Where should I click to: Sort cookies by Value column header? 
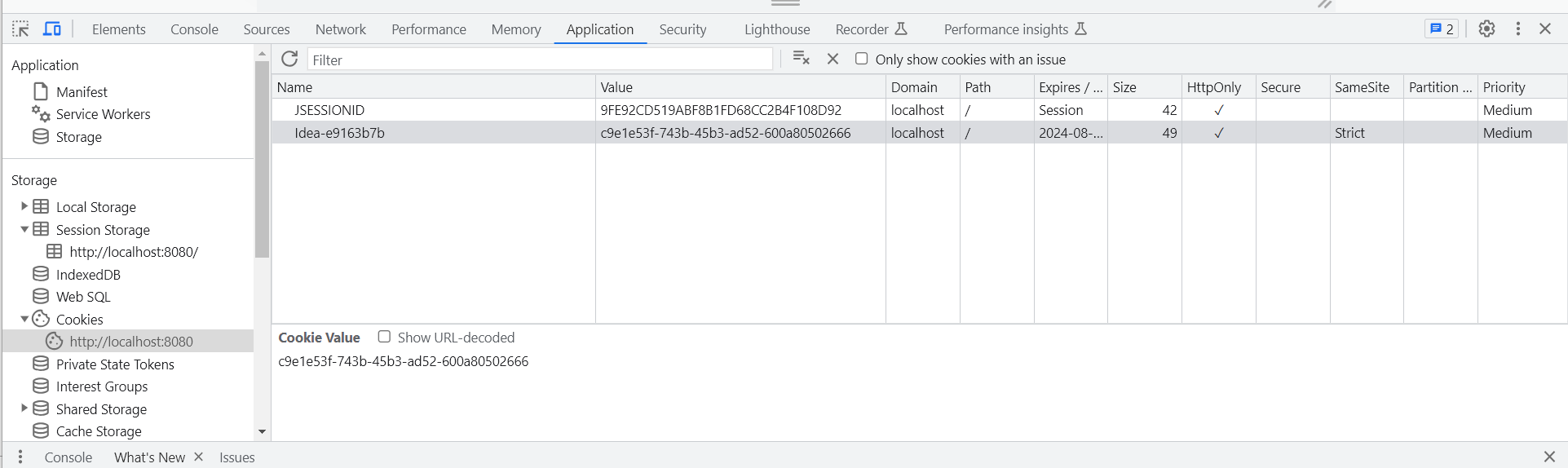(x=740, y=87)
